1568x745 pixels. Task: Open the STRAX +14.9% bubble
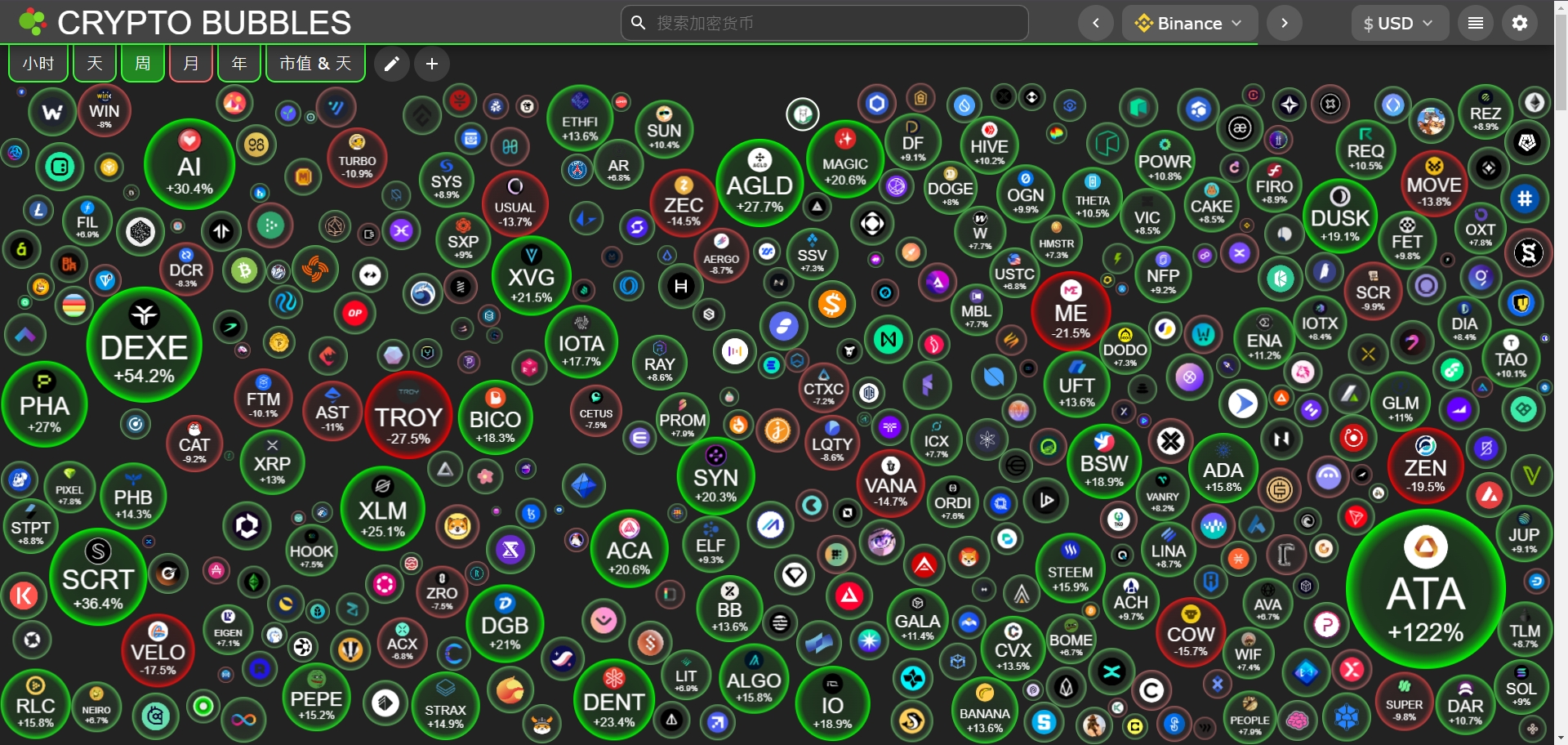pos(445,707)
